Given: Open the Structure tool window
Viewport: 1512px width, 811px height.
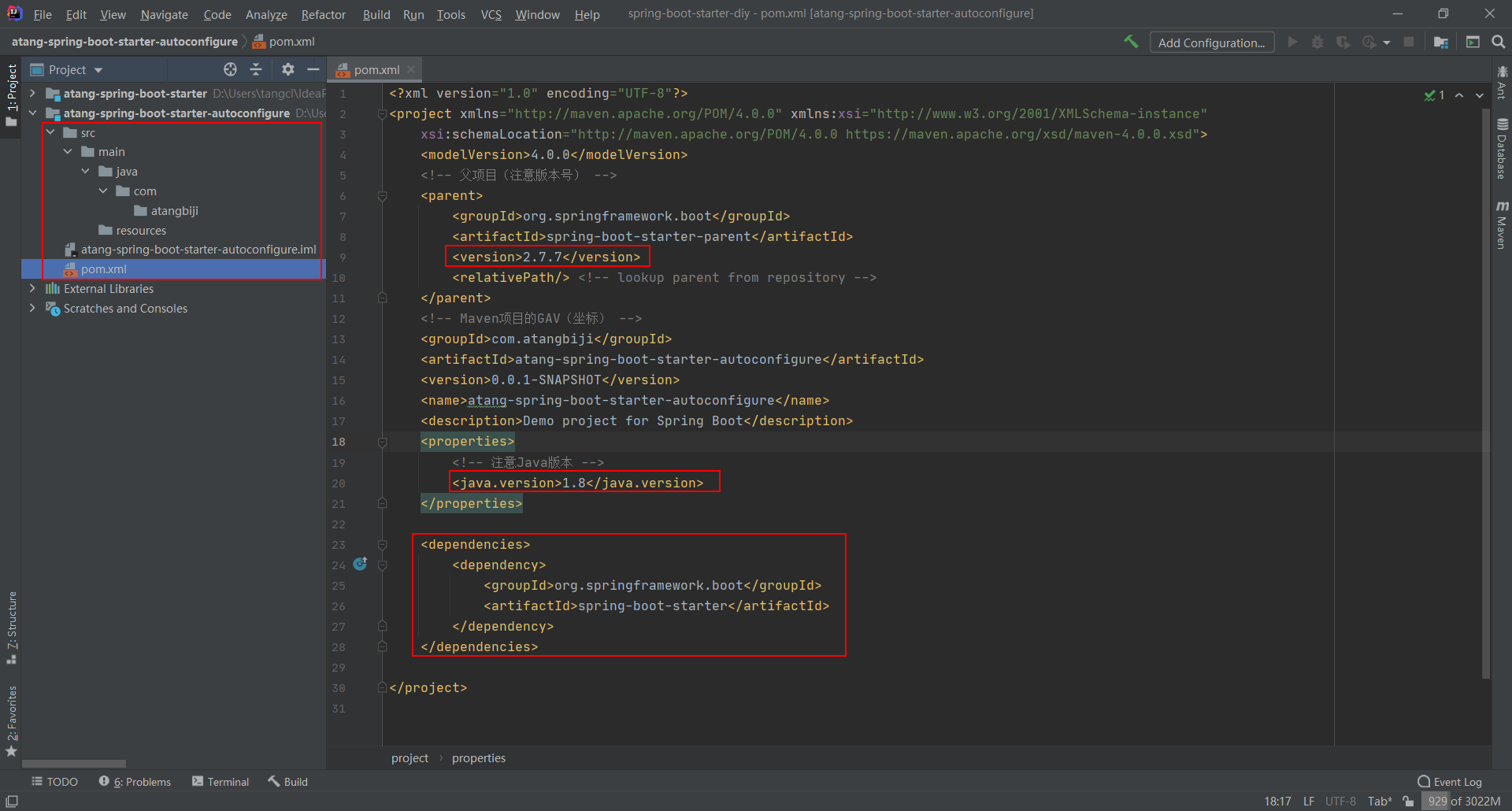Looking at the screenshot, I should (x=12, y=628).
